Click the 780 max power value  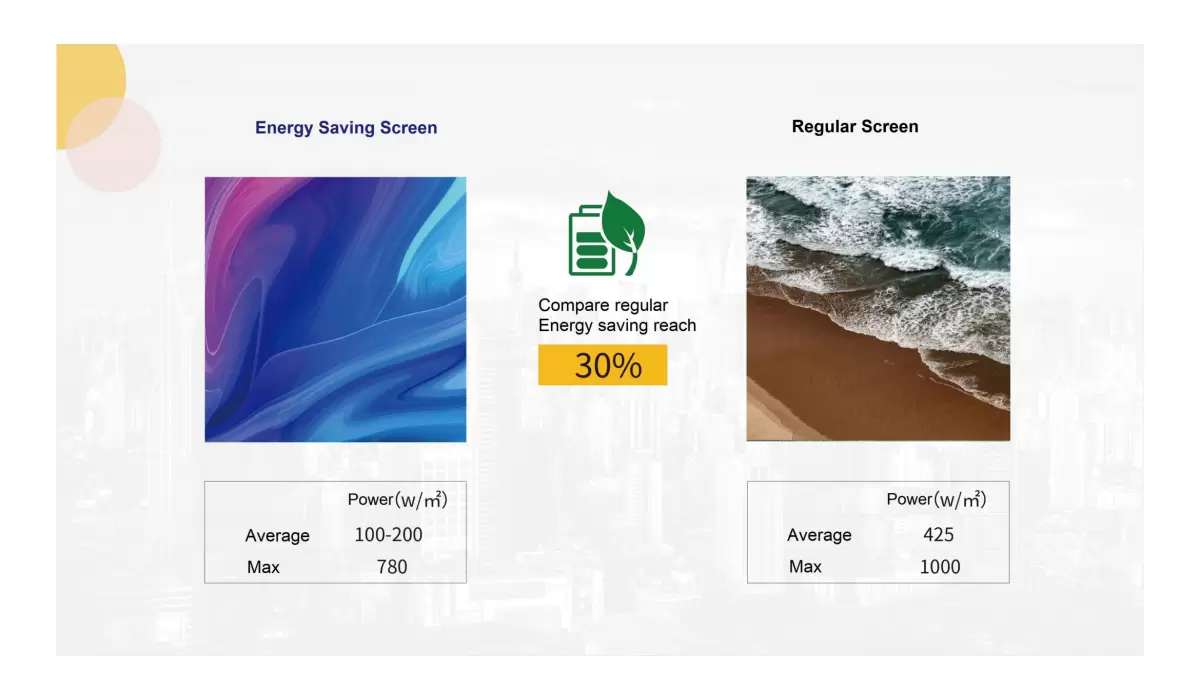pyautogui.click(x=392, y=567)
